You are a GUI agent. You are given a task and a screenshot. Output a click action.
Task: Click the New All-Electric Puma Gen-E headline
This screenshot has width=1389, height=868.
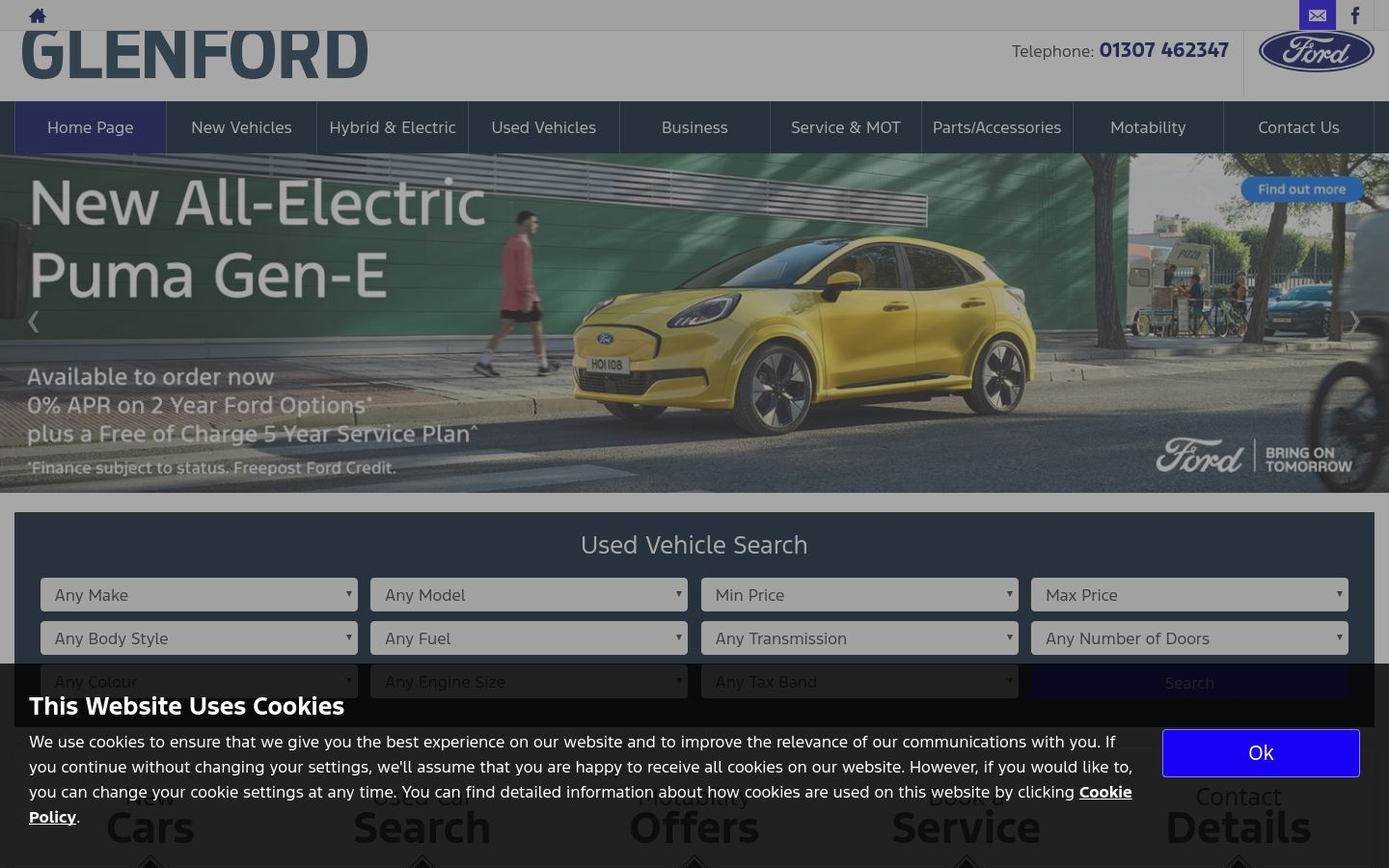click(258, 238)
